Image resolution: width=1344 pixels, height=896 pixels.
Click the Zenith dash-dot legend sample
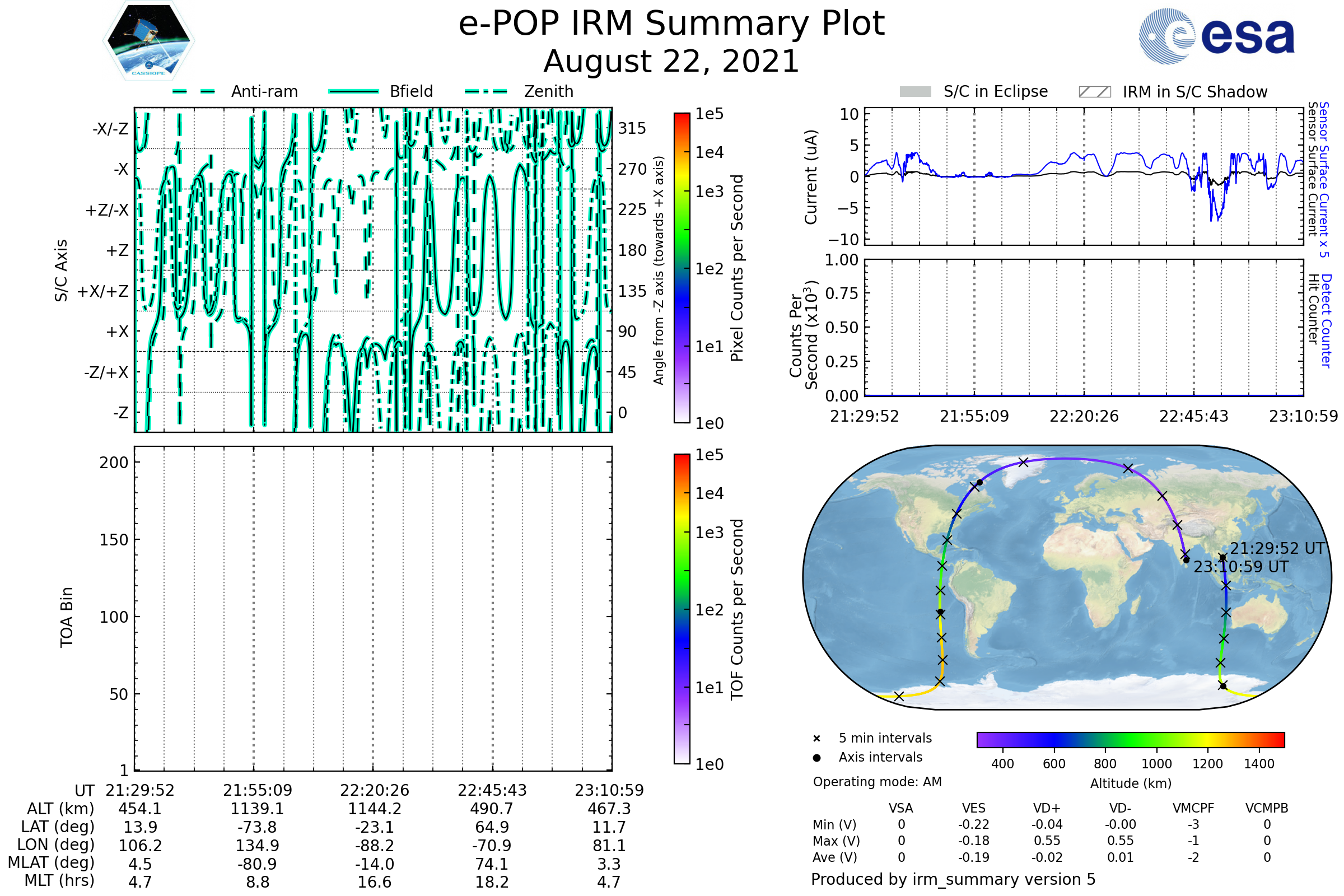coord(486,91)
